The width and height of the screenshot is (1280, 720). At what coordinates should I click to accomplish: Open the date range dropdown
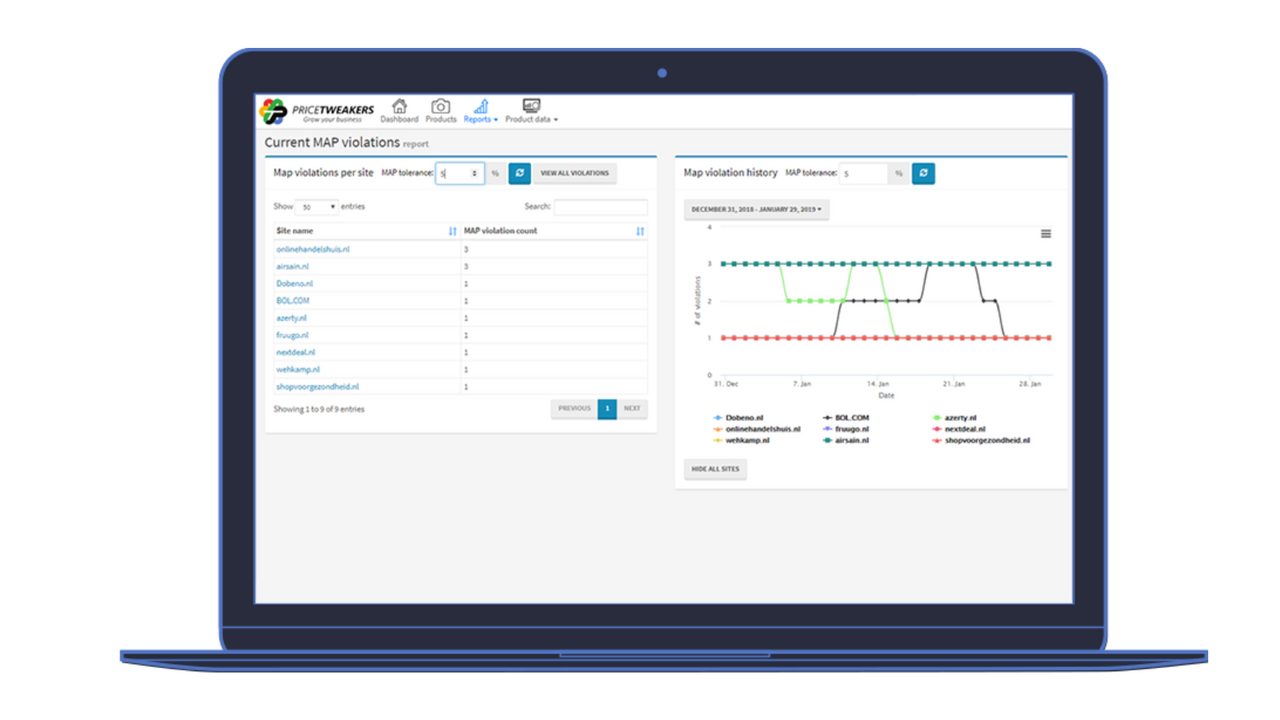[x=756, y=209]
